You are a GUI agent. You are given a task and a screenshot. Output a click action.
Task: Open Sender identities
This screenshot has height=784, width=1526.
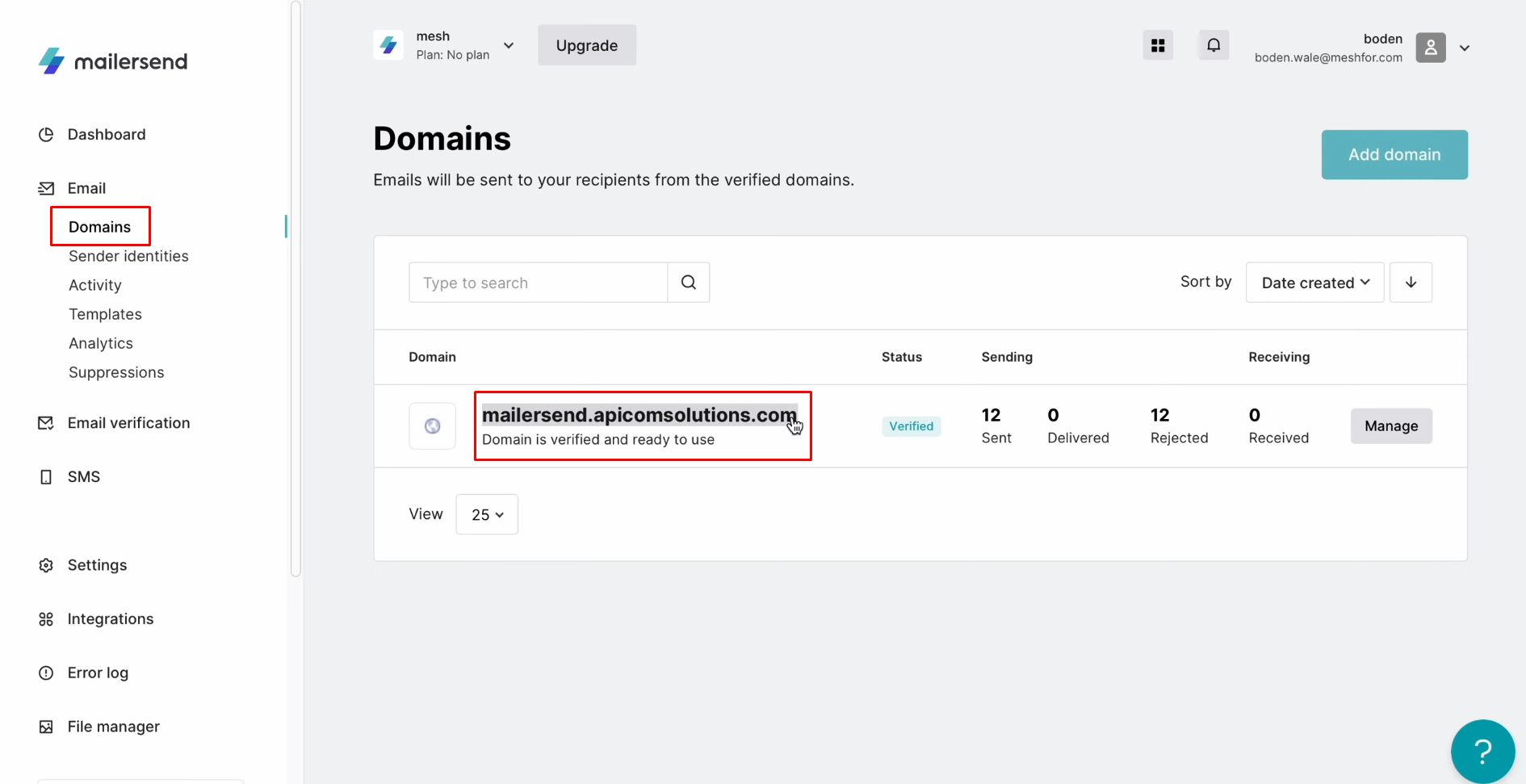(128, 256)
